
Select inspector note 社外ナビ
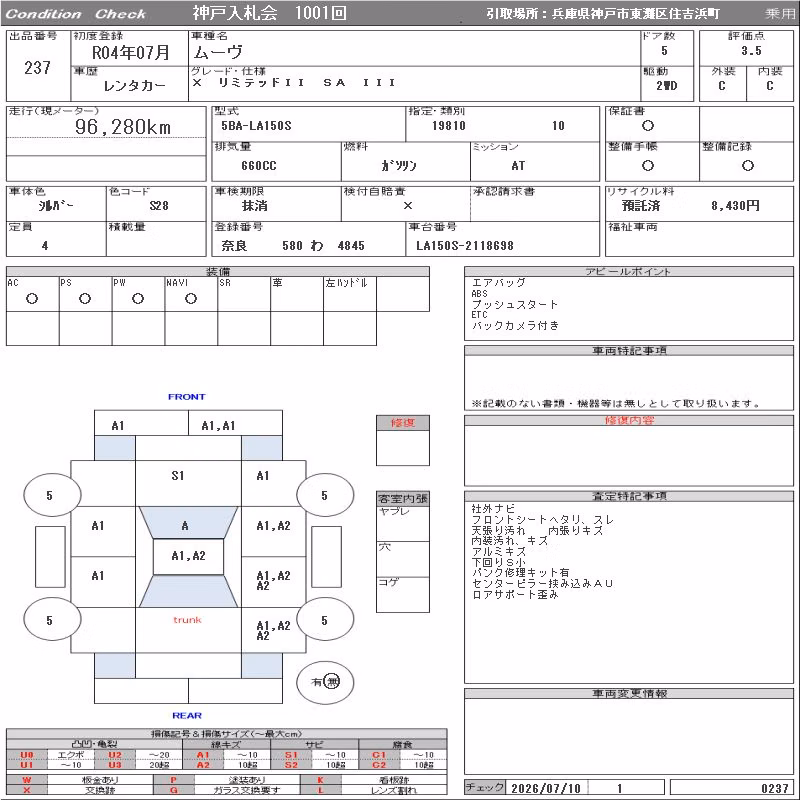click(493, 508)
